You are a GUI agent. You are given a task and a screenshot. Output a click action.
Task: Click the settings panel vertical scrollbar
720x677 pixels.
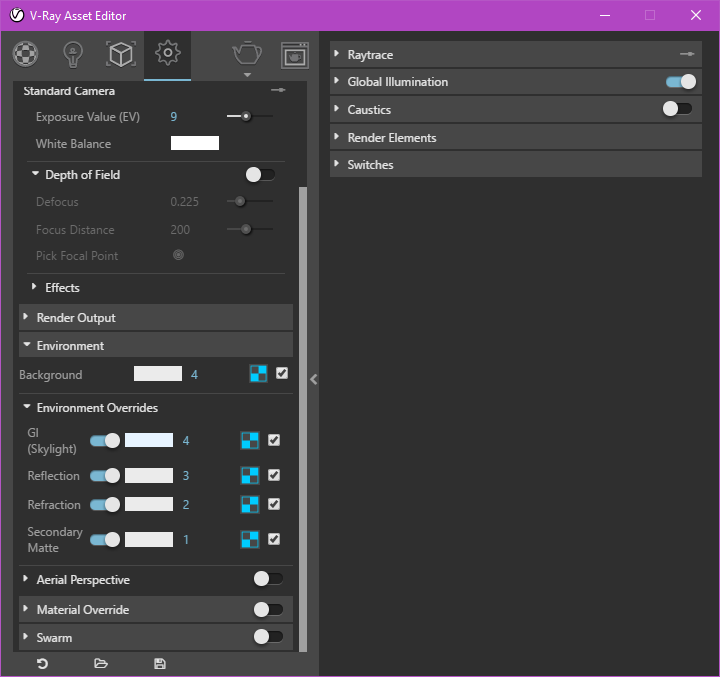(x=303, y=419)
